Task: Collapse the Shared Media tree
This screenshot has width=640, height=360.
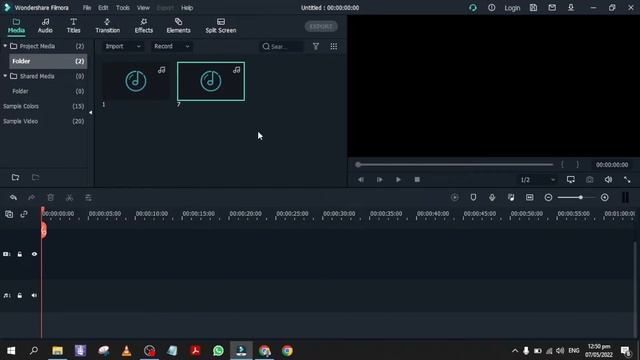Action: tap(5, 76)
